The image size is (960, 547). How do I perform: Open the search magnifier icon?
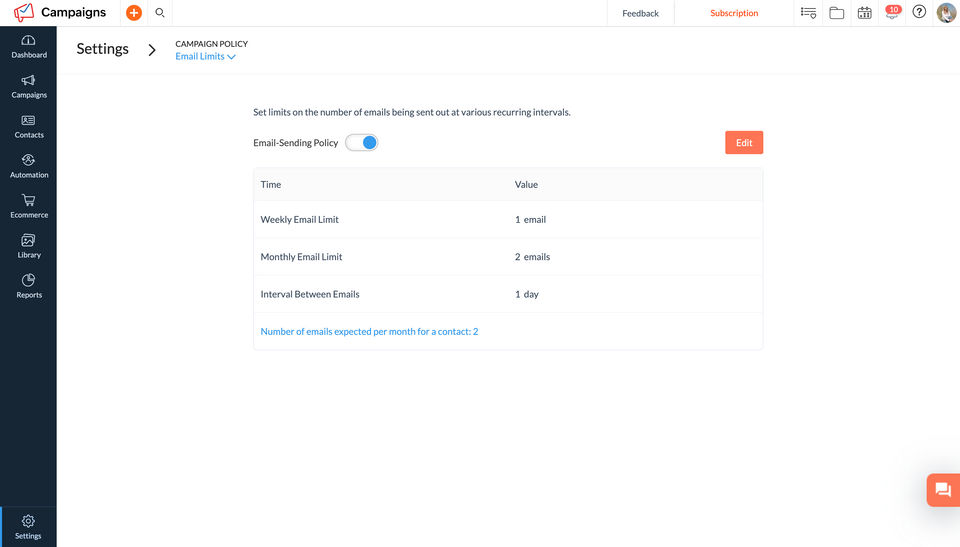point(160,13)
